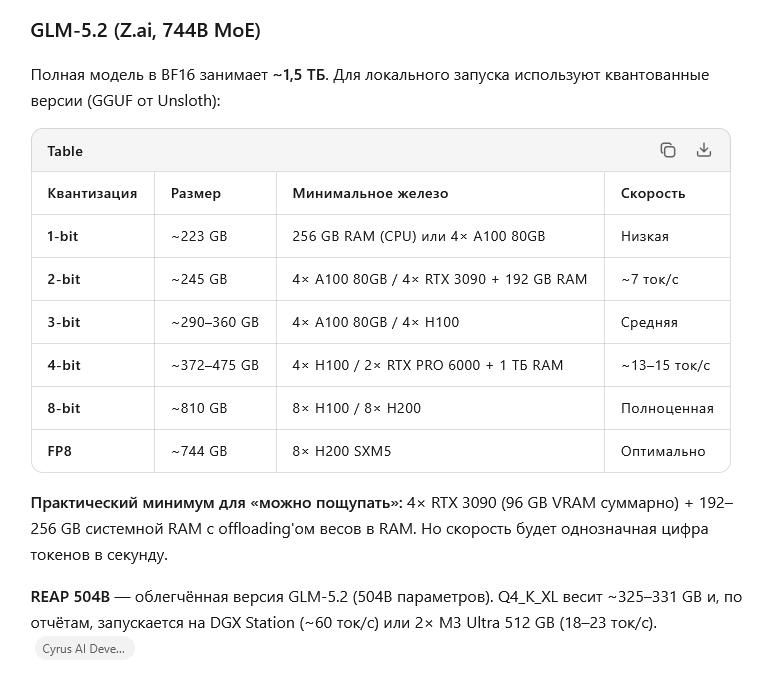Click the Скорость column header
773x676 pixels.
tap(653, 193)
